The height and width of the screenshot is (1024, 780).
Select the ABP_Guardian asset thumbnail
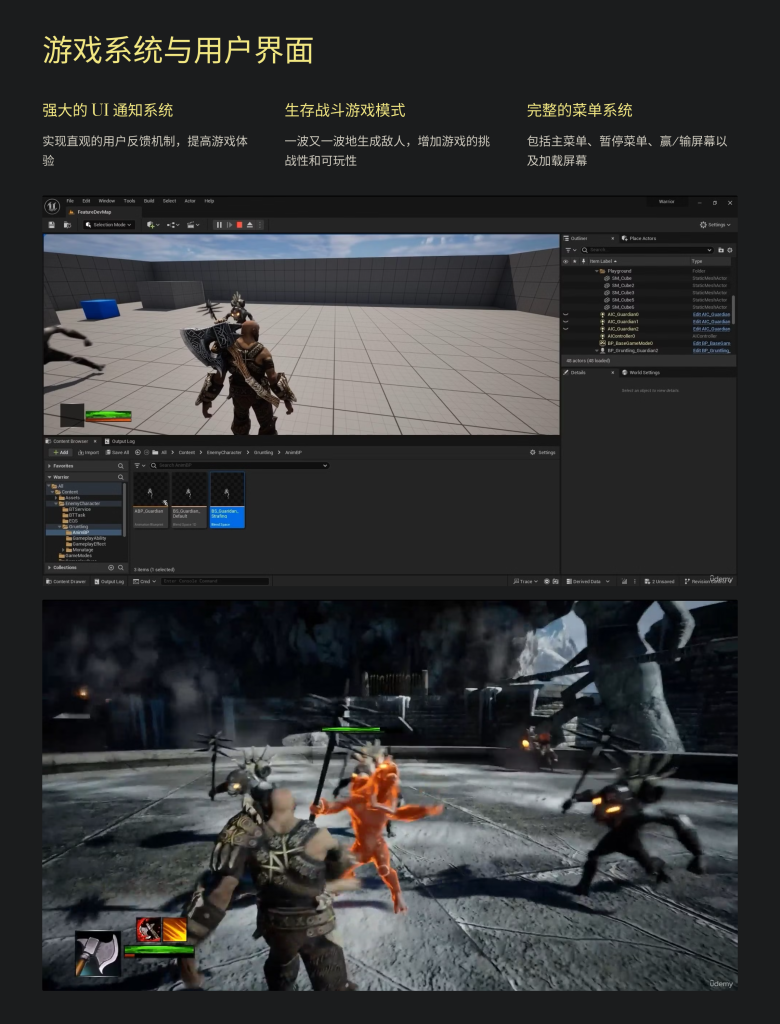coord(151,500)
